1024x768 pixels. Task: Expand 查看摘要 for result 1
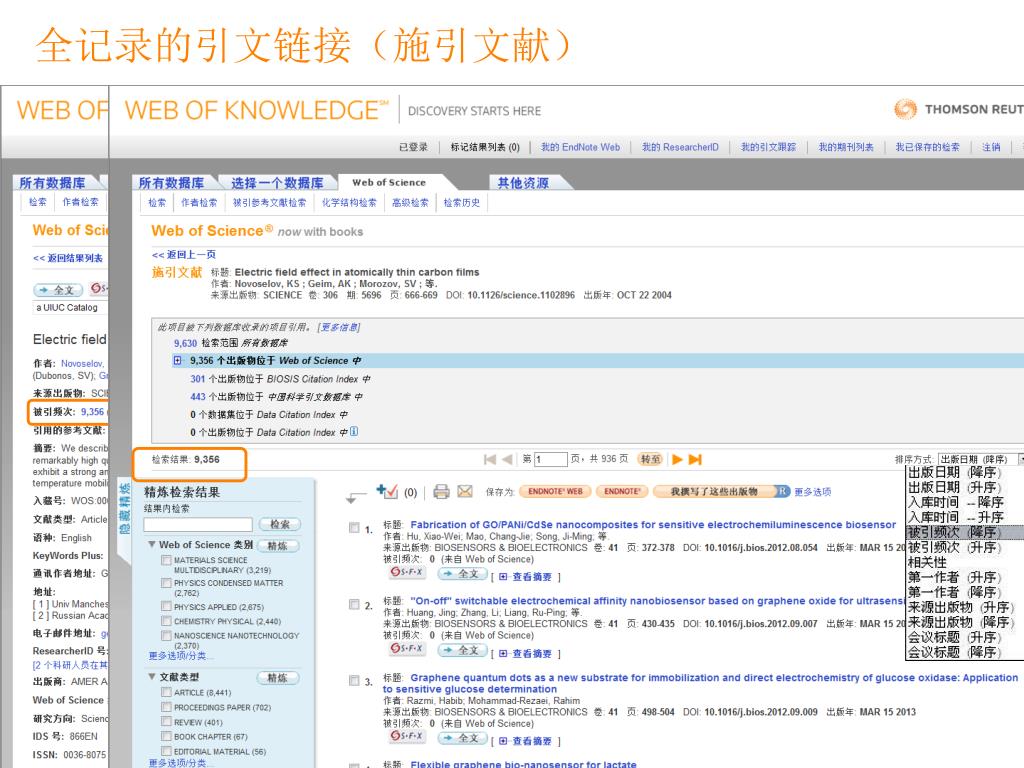[x=526, y=577]
